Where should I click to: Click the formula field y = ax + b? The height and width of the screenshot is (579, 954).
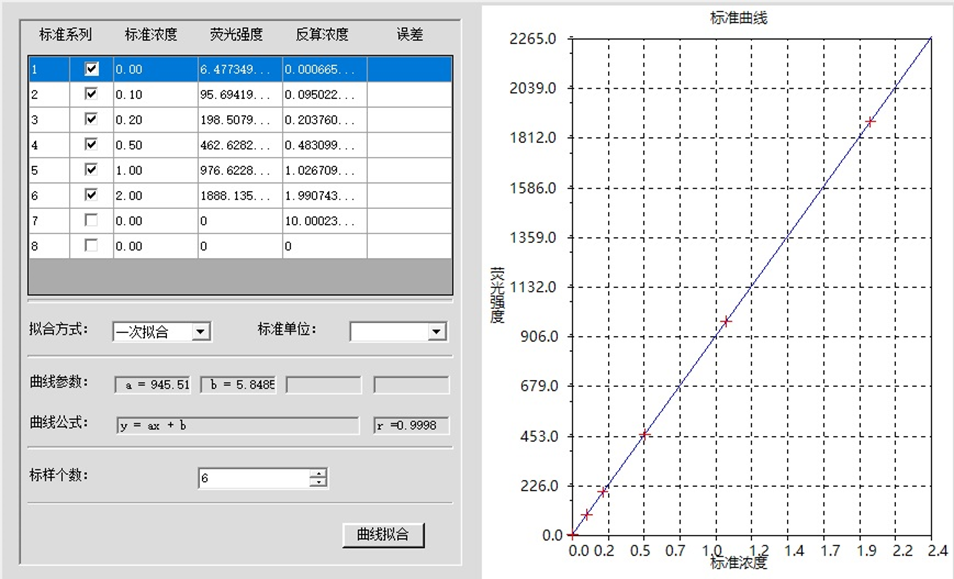tap(237, 426)
